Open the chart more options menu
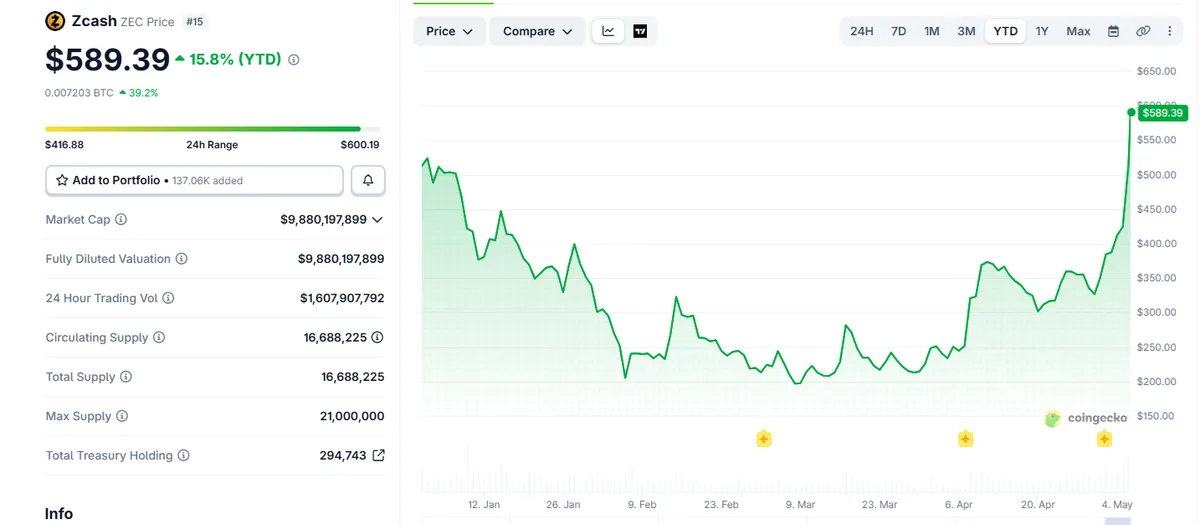This screenshot has height=525, width=1200. pos(1170,31)
